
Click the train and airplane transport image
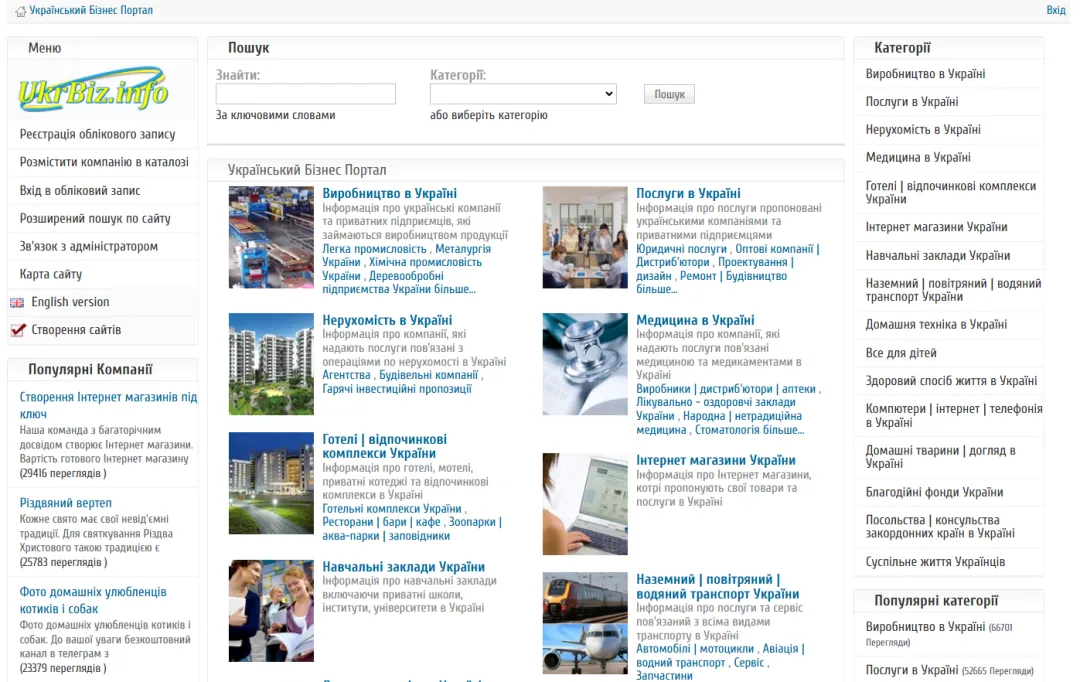coord(585,623)
